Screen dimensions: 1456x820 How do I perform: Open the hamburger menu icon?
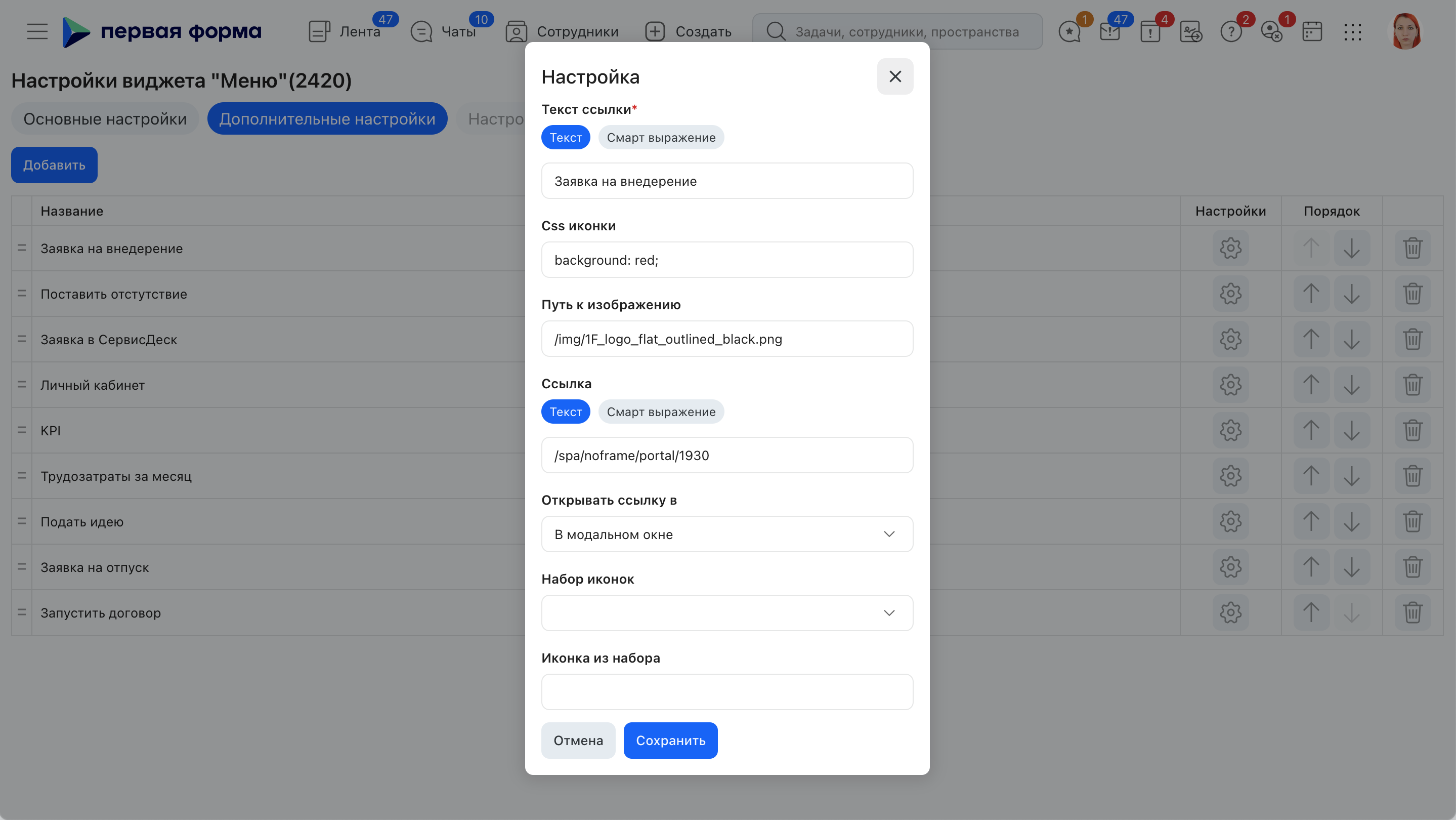click(x=37, y=31)
